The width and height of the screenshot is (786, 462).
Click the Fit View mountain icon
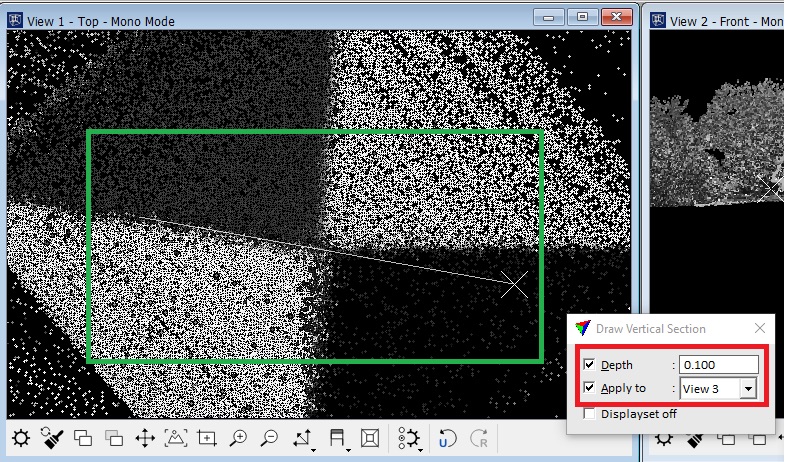[175, 438]
